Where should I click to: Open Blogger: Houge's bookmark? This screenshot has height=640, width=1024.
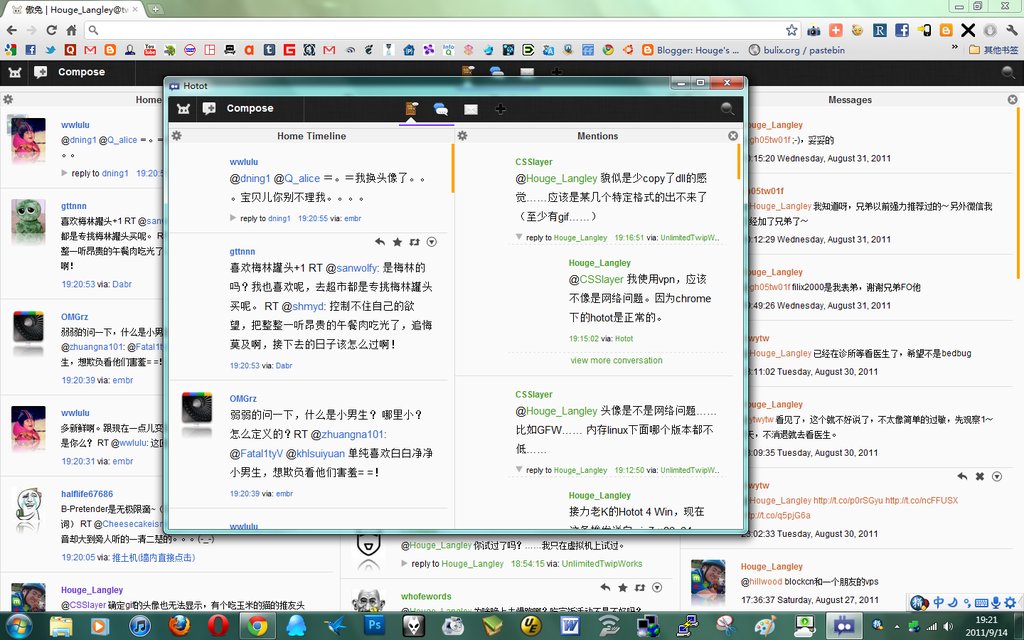(x=690, y=50)
